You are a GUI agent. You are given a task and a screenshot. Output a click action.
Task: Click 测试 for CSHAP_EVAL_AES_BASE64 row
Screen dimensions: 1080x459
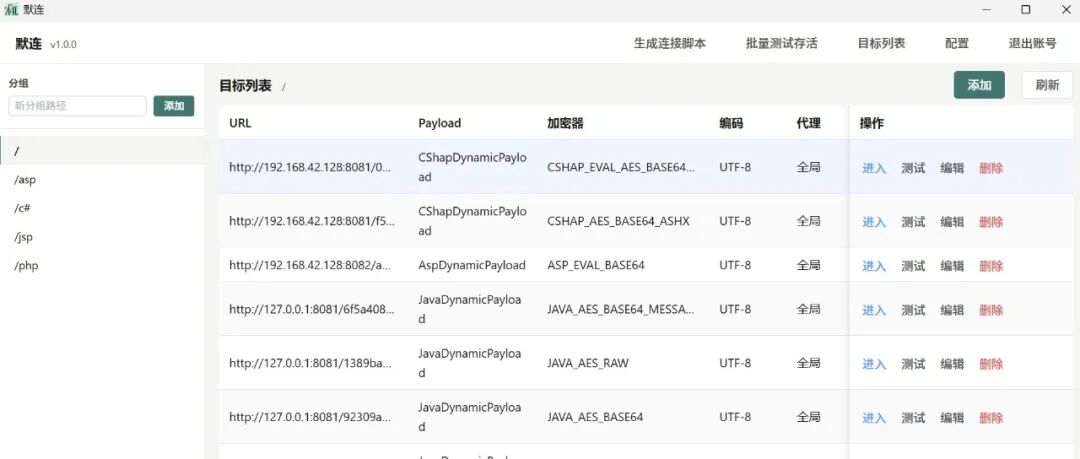click(913, 167)
